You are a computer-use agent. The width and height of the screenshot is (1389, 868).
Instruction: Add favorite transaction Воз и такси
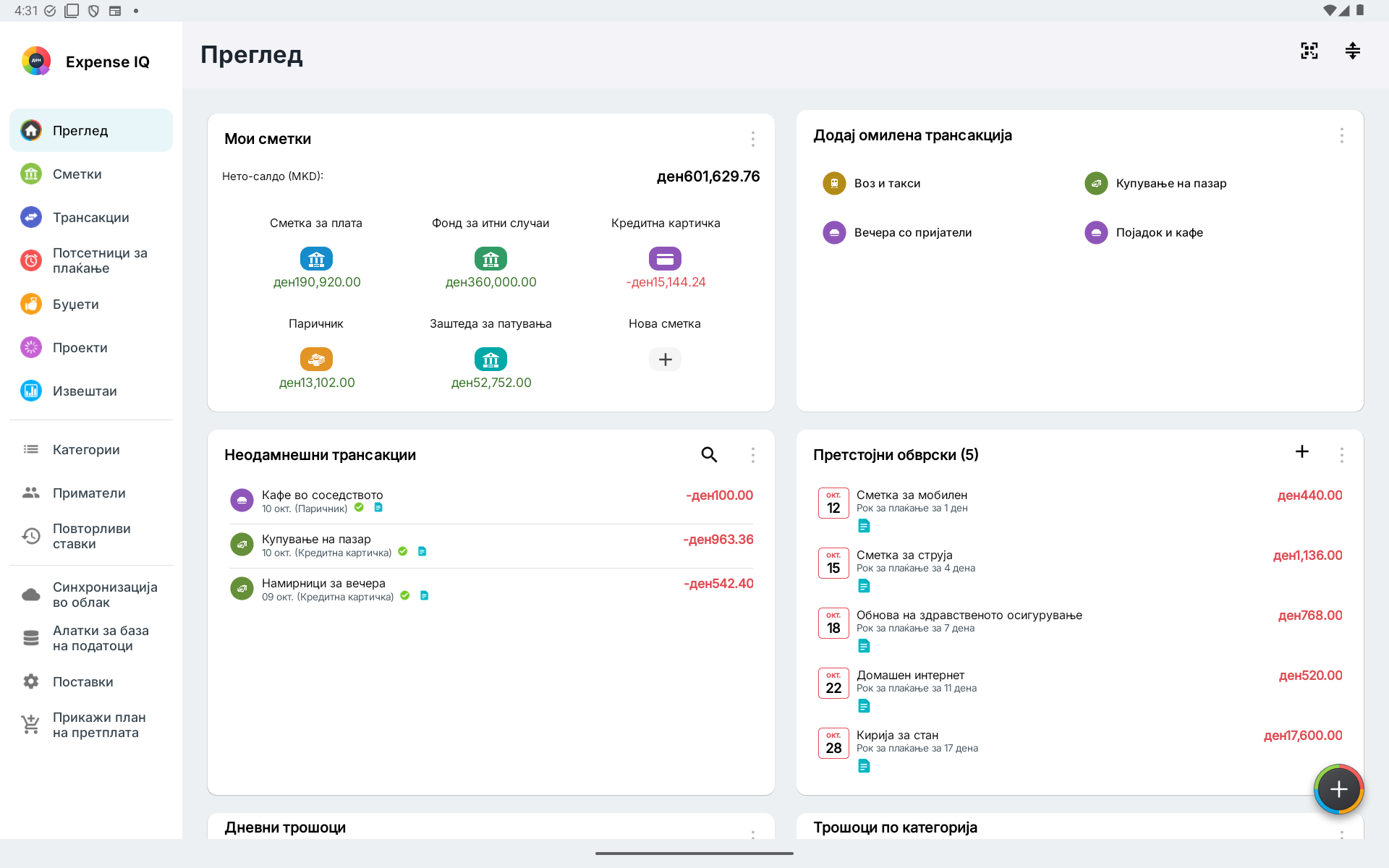[x=872, y=183]
